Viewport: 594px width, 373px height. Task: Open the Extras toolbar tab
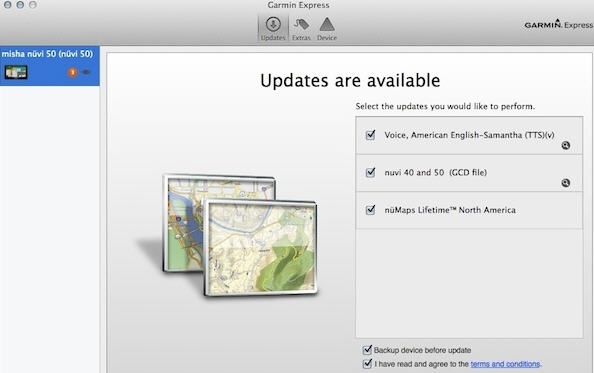point(301,29)
